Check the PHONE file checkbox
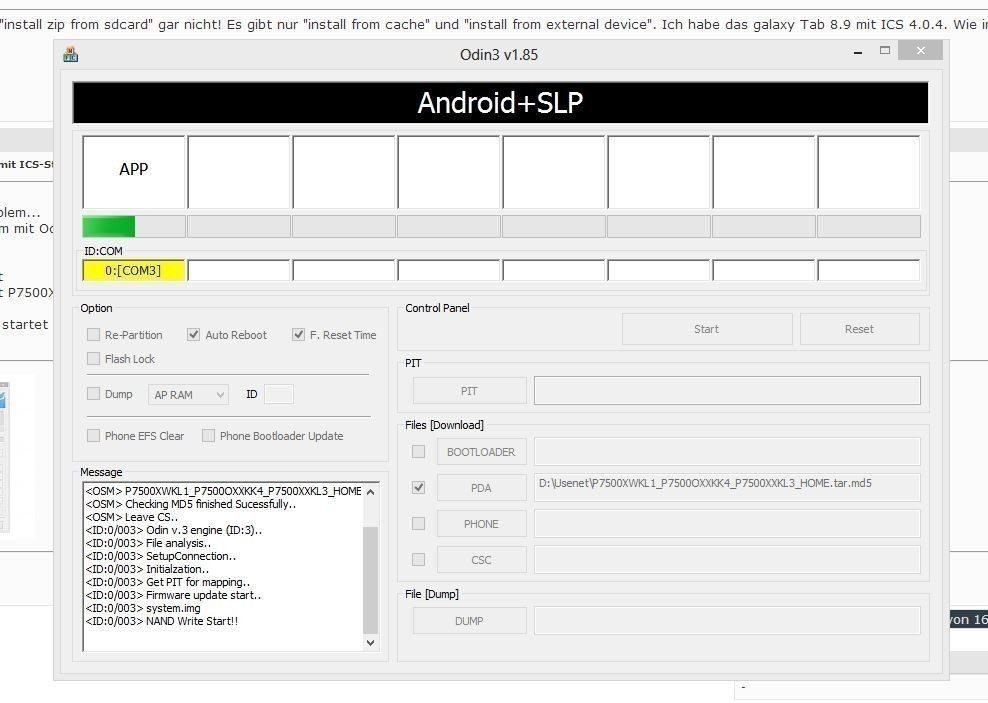The image size is (988, 703). click(x=418, y=523)
